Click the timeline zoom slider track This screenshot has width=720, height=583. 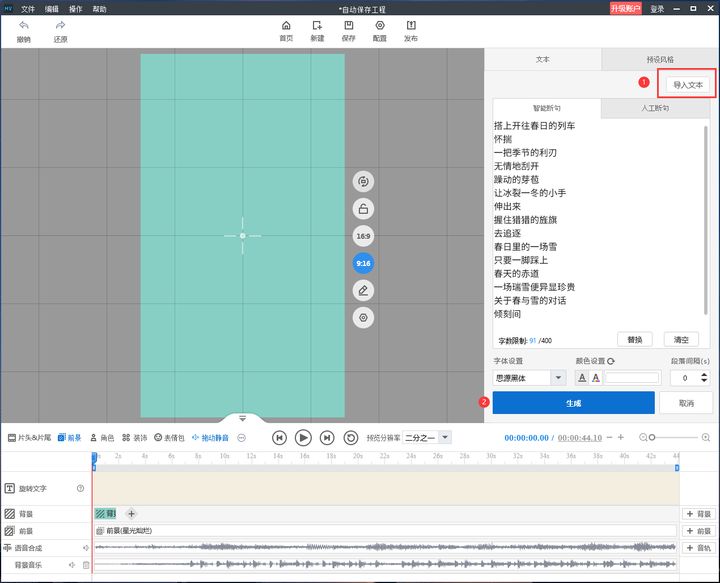[x=675, y=437]
